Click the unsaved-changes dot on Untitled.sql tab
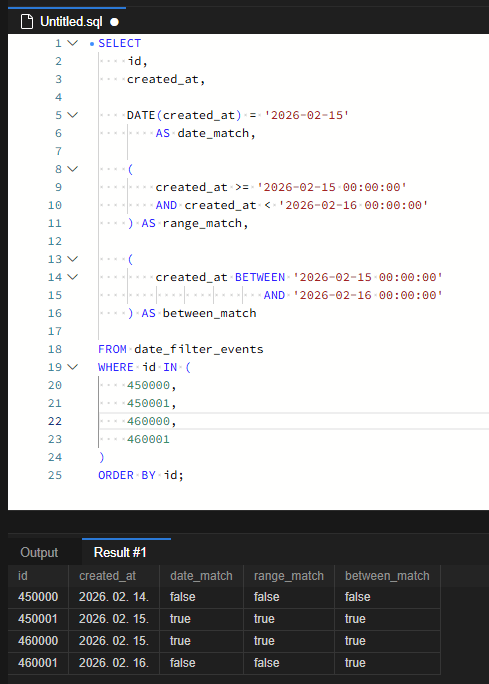This screenshot has width=489, height=684. point(114,22)
